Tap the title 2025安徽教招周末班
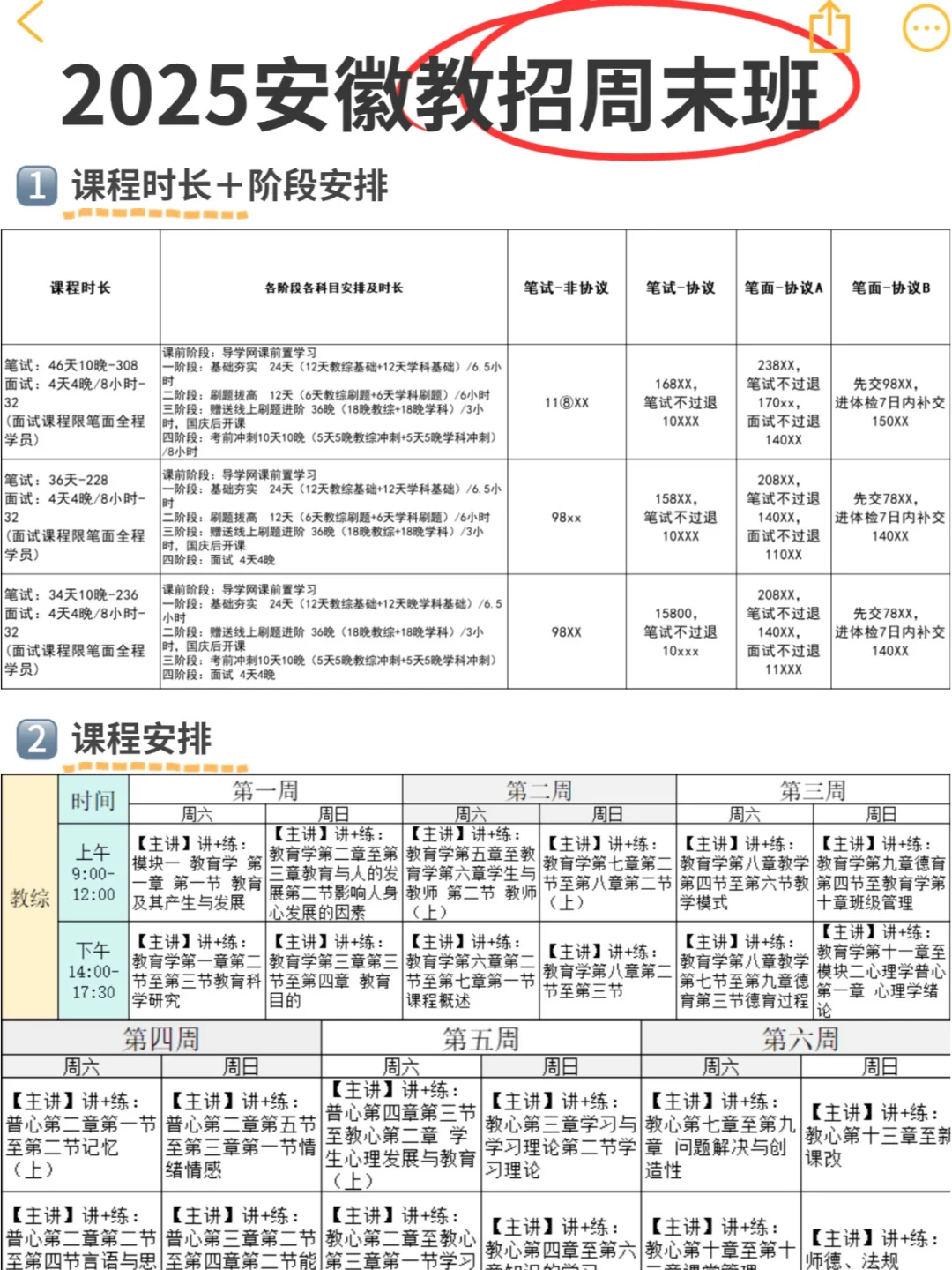This screenshot has height=1270, width=952. (441, 94)
